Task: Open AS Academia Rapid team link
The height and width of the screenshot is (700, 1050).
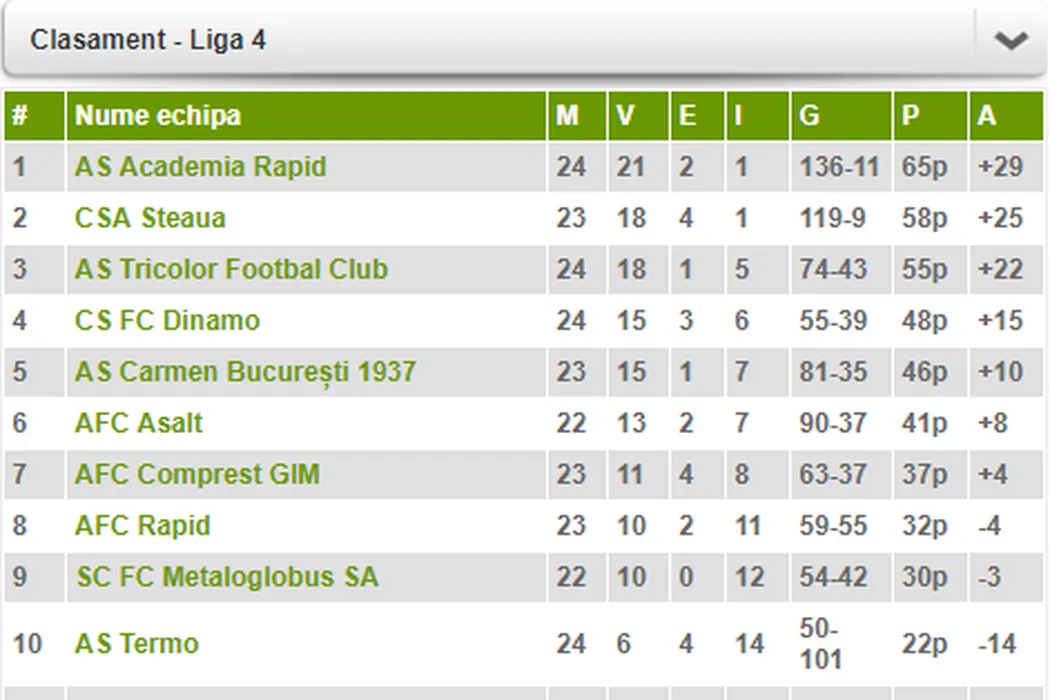Action: (200, 166)
